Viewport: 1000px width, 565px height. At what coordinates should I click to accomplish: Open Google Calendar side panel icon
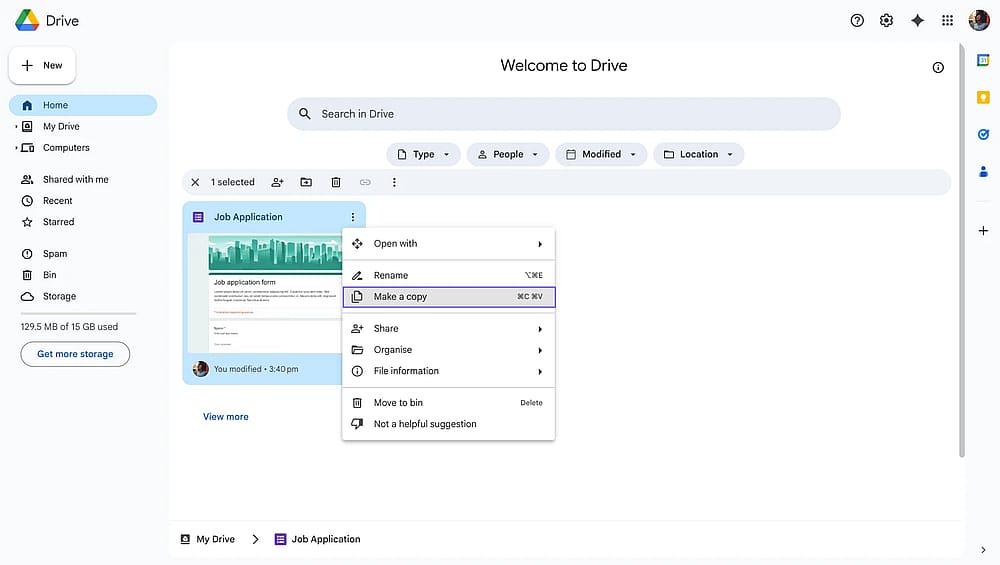[x=983, y=61]
